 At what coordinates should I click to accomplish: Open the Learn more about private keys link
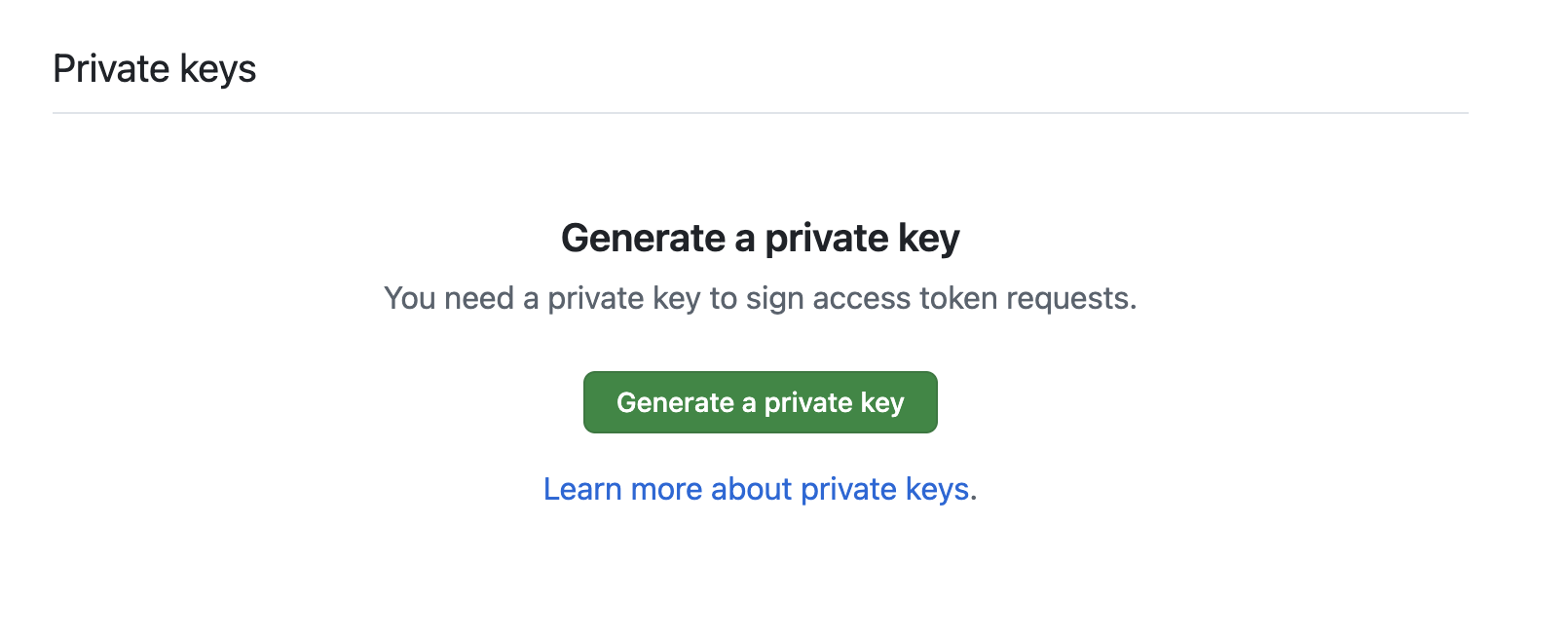click(x=758, y=489)
